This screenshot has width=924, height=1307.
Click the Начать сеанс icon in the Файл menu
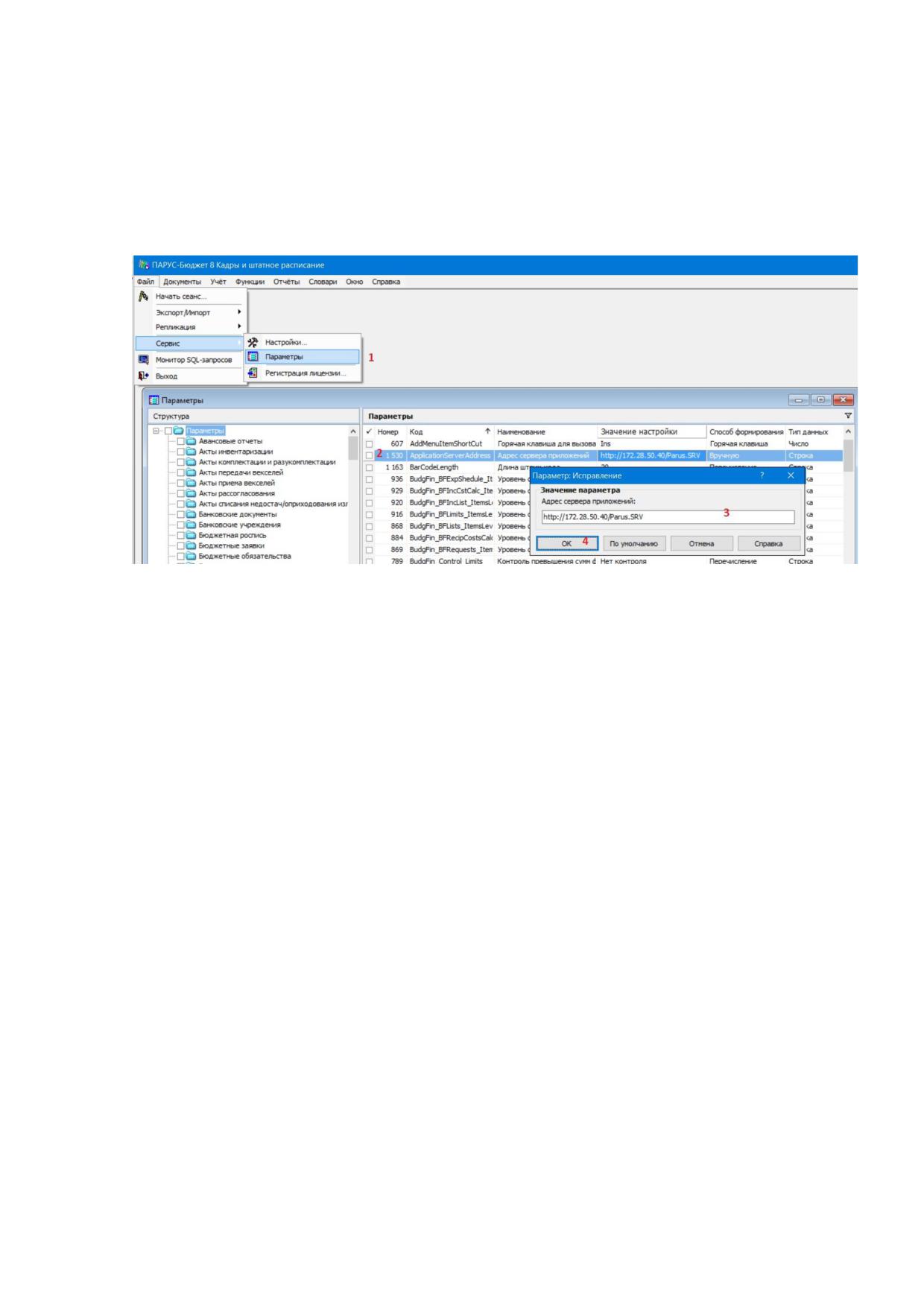tap(144, 297)
